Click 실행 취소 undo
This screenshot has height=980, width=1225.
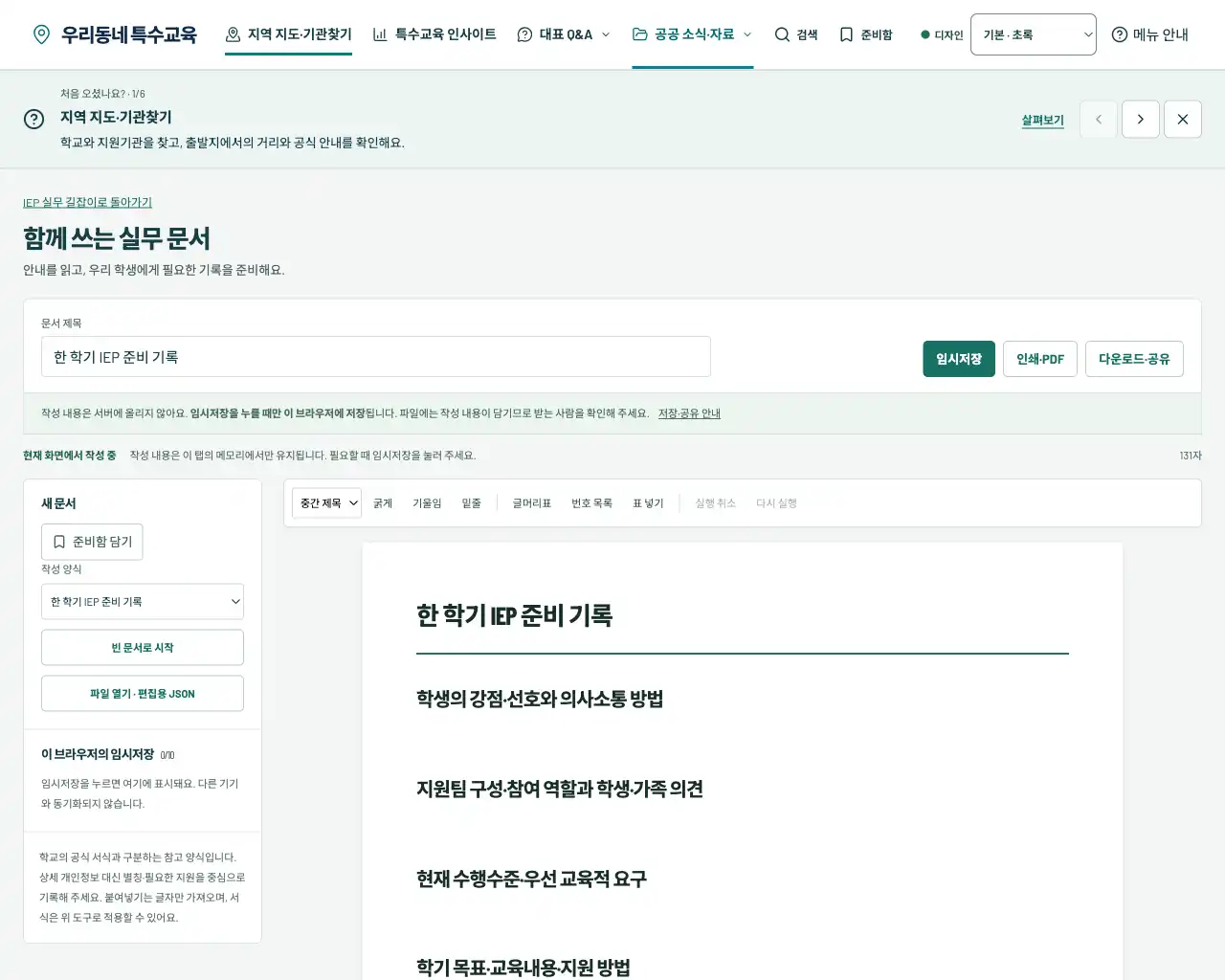point(715,503)
